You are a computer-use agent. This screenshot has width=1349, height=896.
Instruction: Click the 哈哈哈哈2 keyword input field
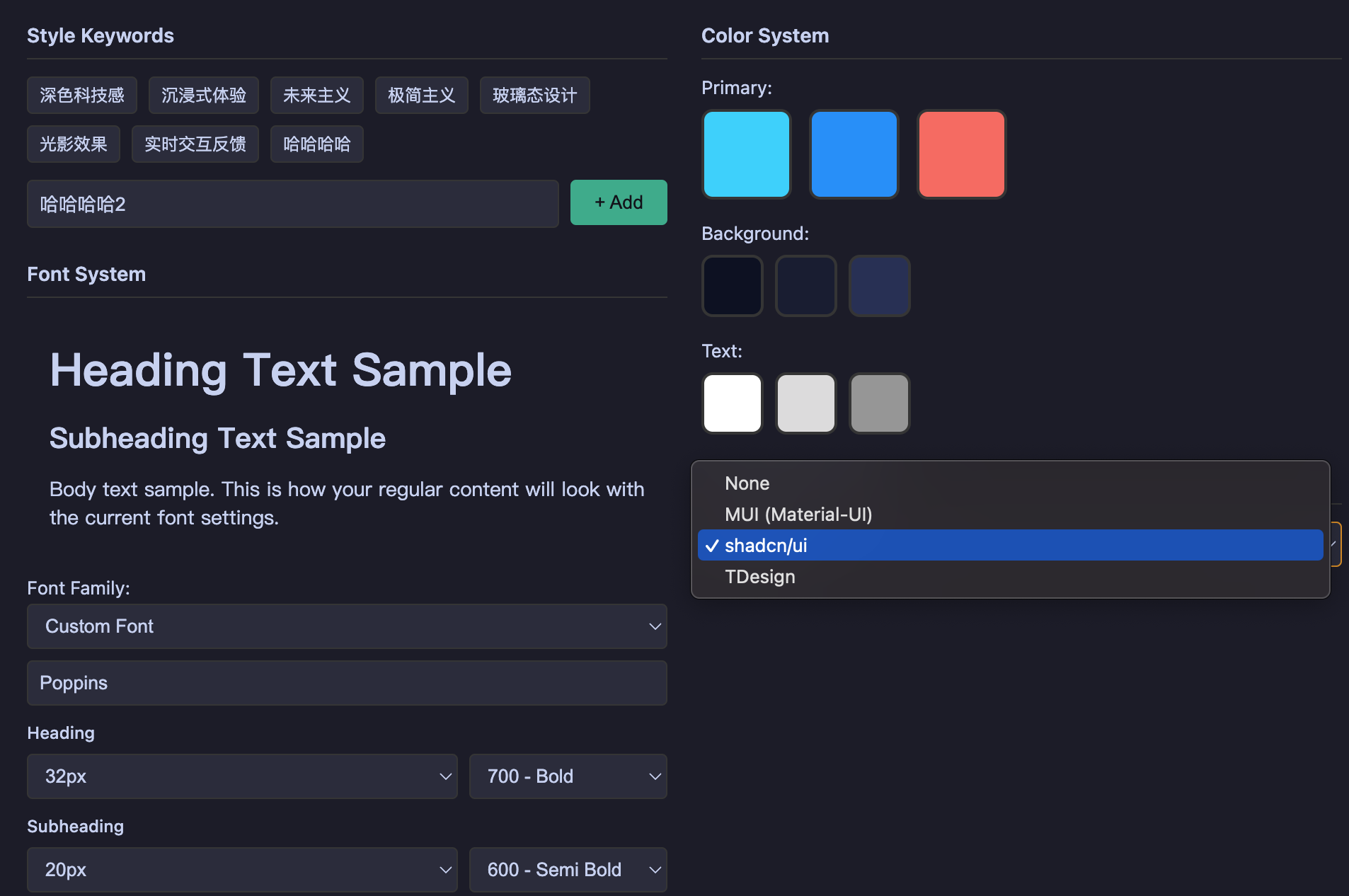point(292,203)
